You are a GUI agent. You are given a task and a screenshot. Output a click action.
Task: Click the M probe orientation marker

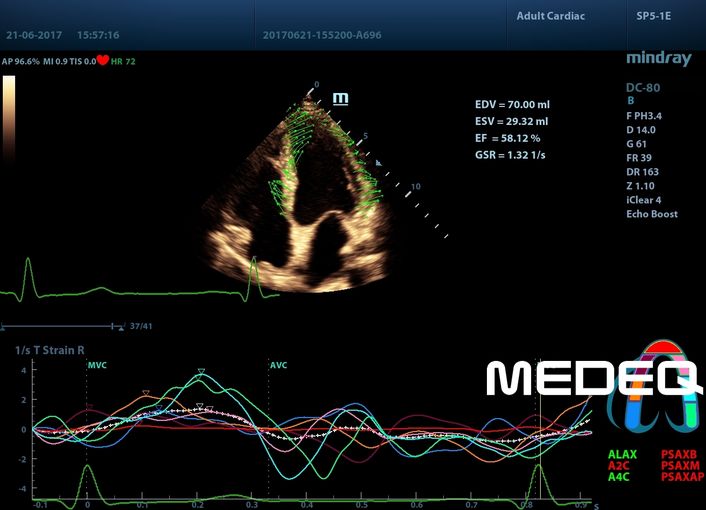341,98
